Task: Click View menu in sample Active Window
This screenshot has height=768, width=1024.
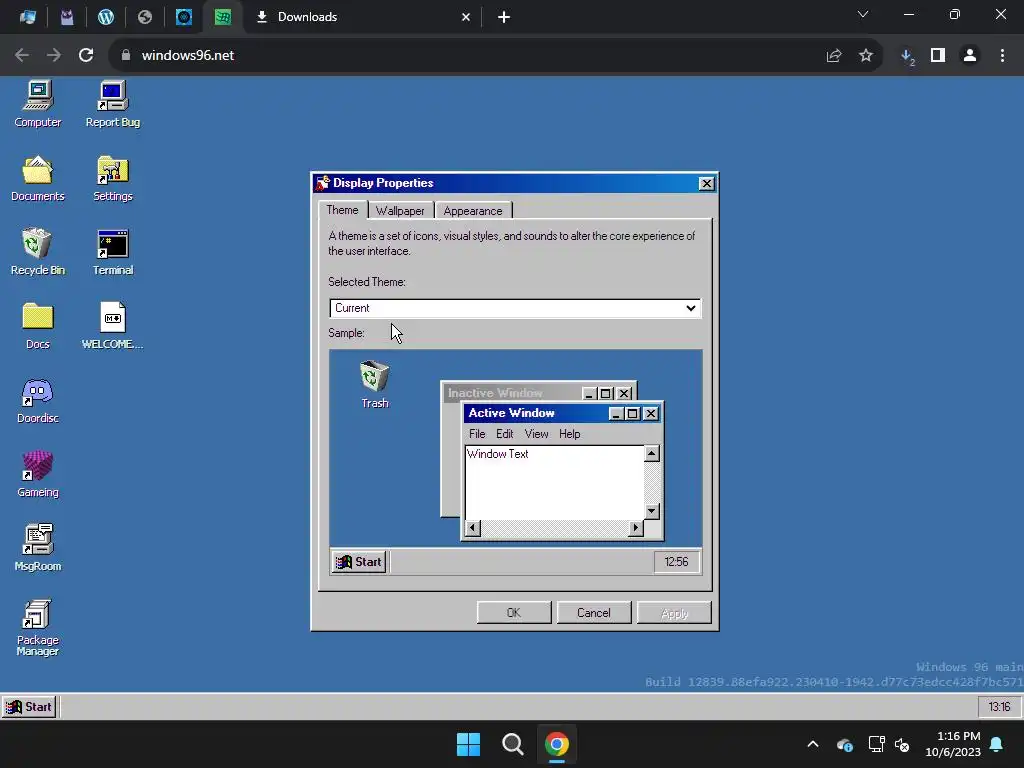Action: pos(536,434)
